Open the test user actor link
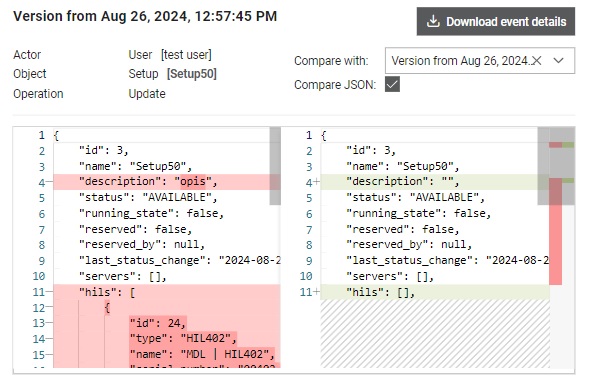This screenshot has width=591, height=379. click(186, 55)
